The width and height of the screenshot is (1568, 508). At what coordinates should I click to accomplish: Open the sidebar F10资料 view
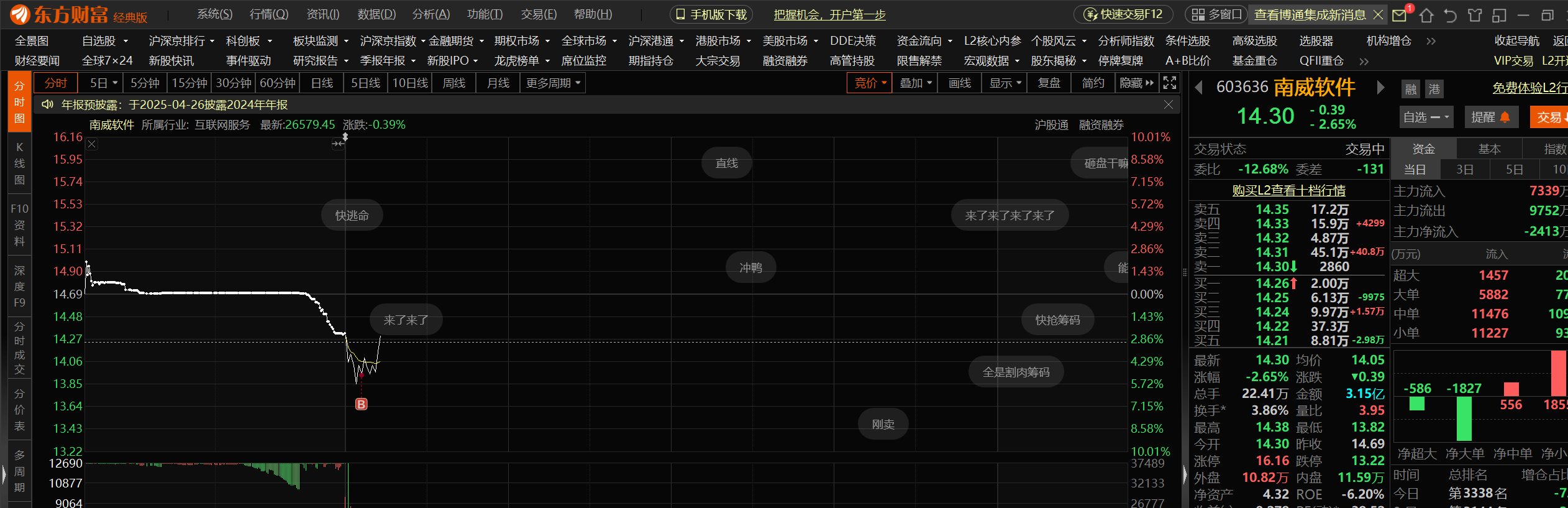point(19,224)
